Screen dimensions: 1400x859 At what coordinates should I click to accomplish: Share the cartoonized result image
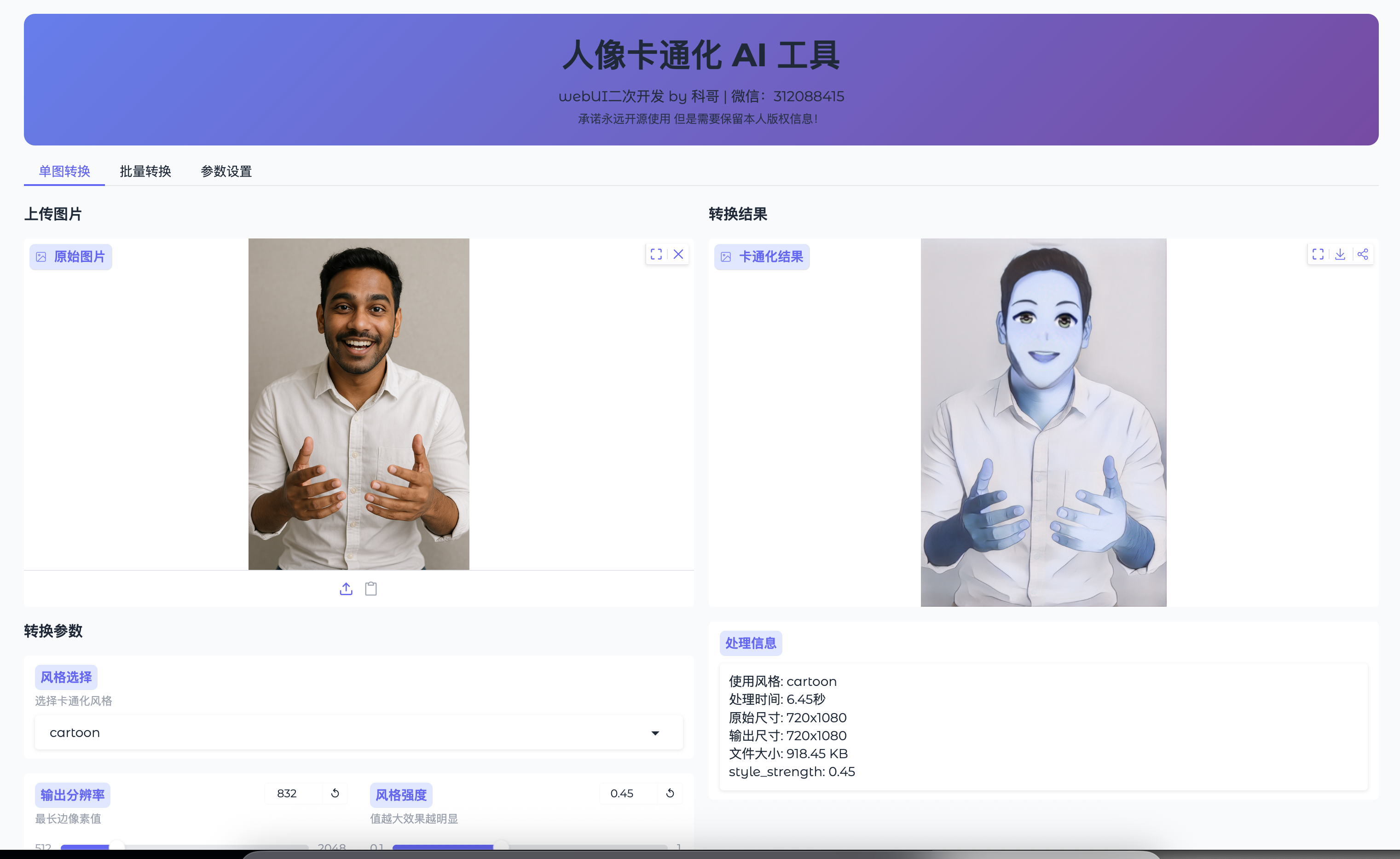coord(1363,254)
